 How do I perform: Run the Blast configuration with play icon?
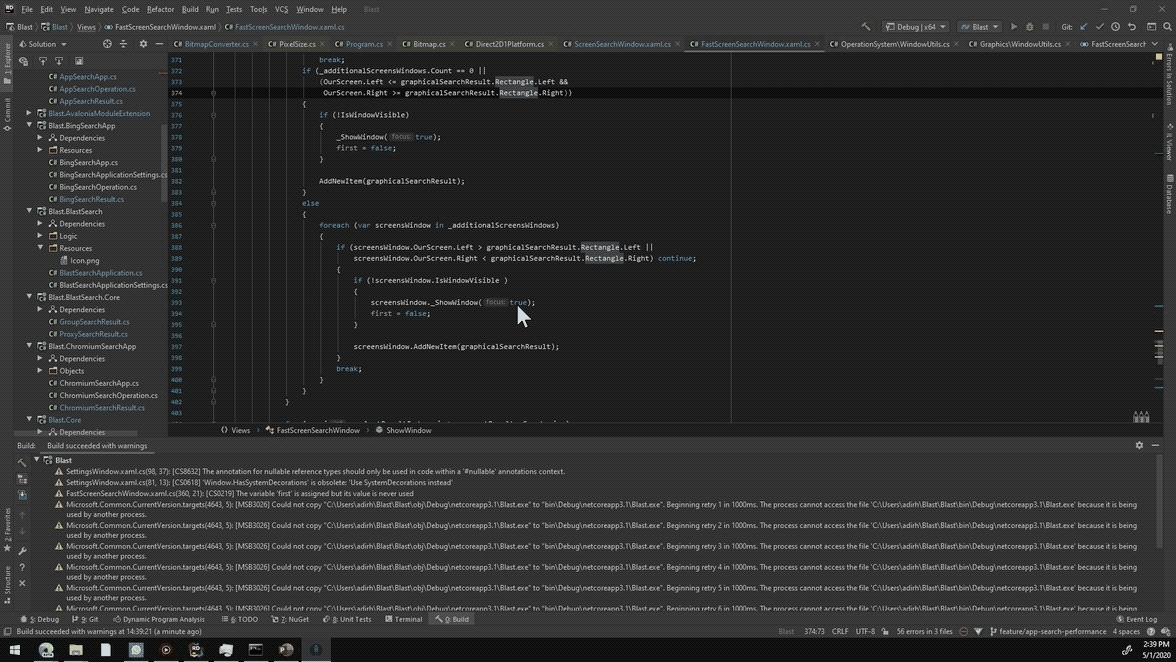tap(1013, 27)
